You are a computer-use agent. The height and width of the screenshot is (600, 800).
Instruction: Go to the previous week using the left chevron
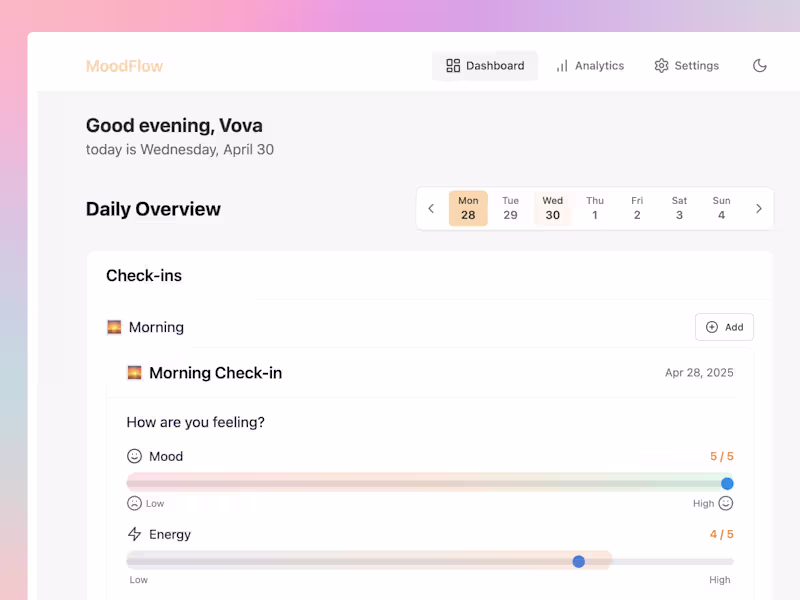click(431, 208)
